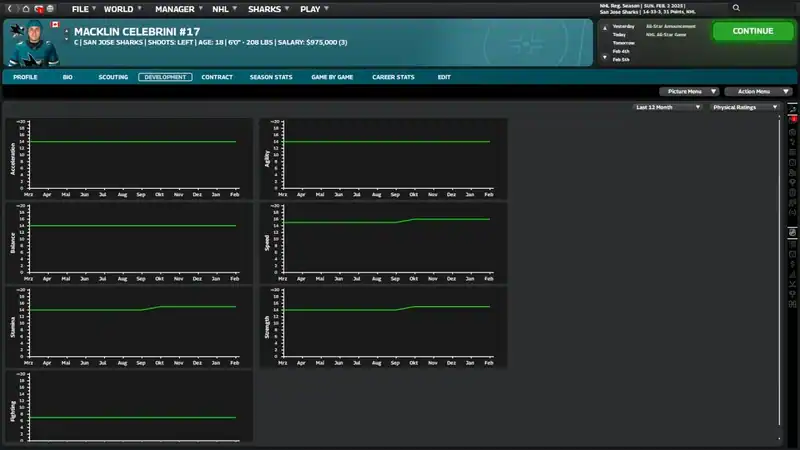
Task: Click the green CONTINUE button
Action: (753, 31)
